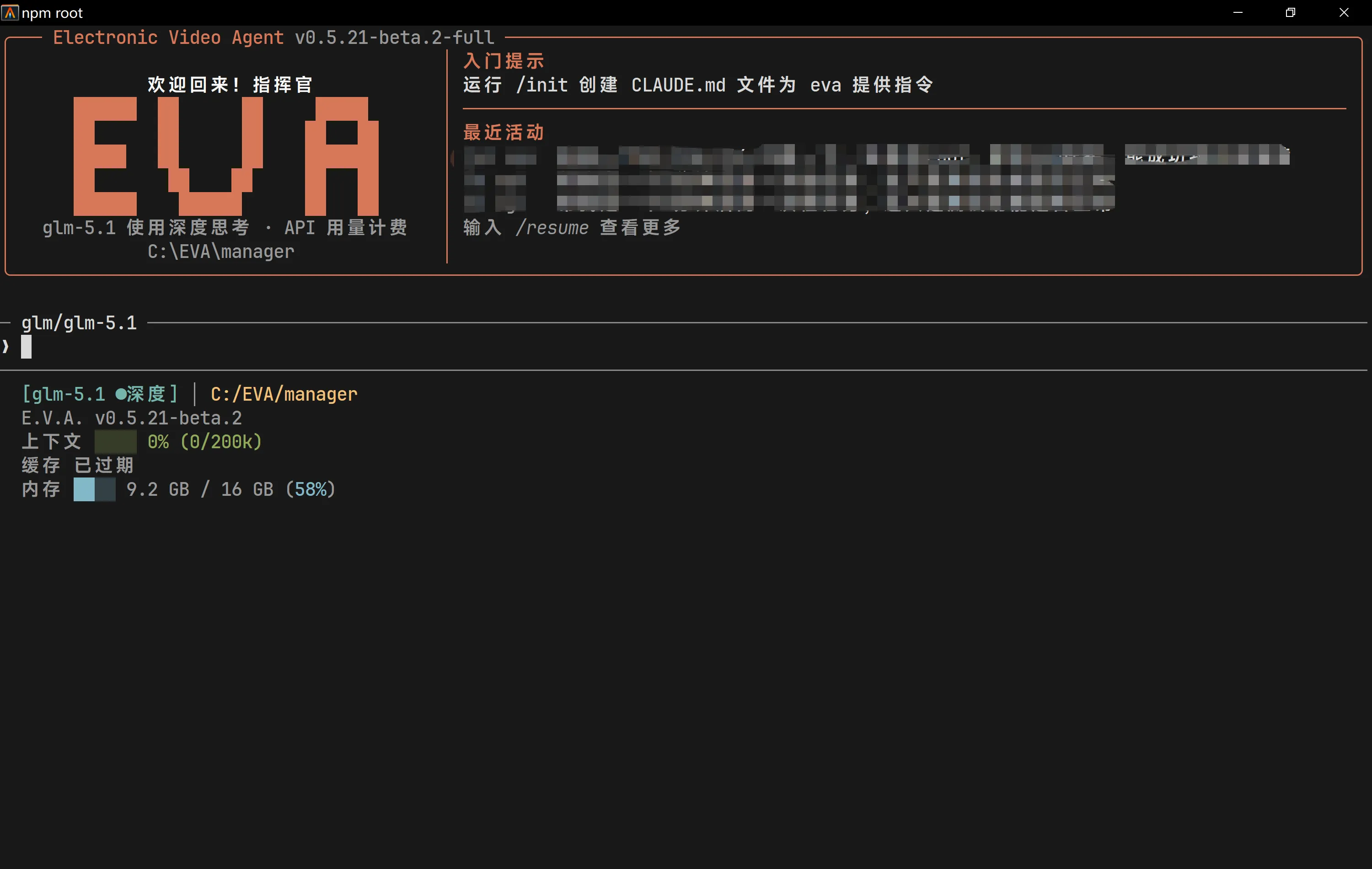Screen dimensions: 1372x869
Task: Click the '/init' command in the tip
Action: pos(542,84)
